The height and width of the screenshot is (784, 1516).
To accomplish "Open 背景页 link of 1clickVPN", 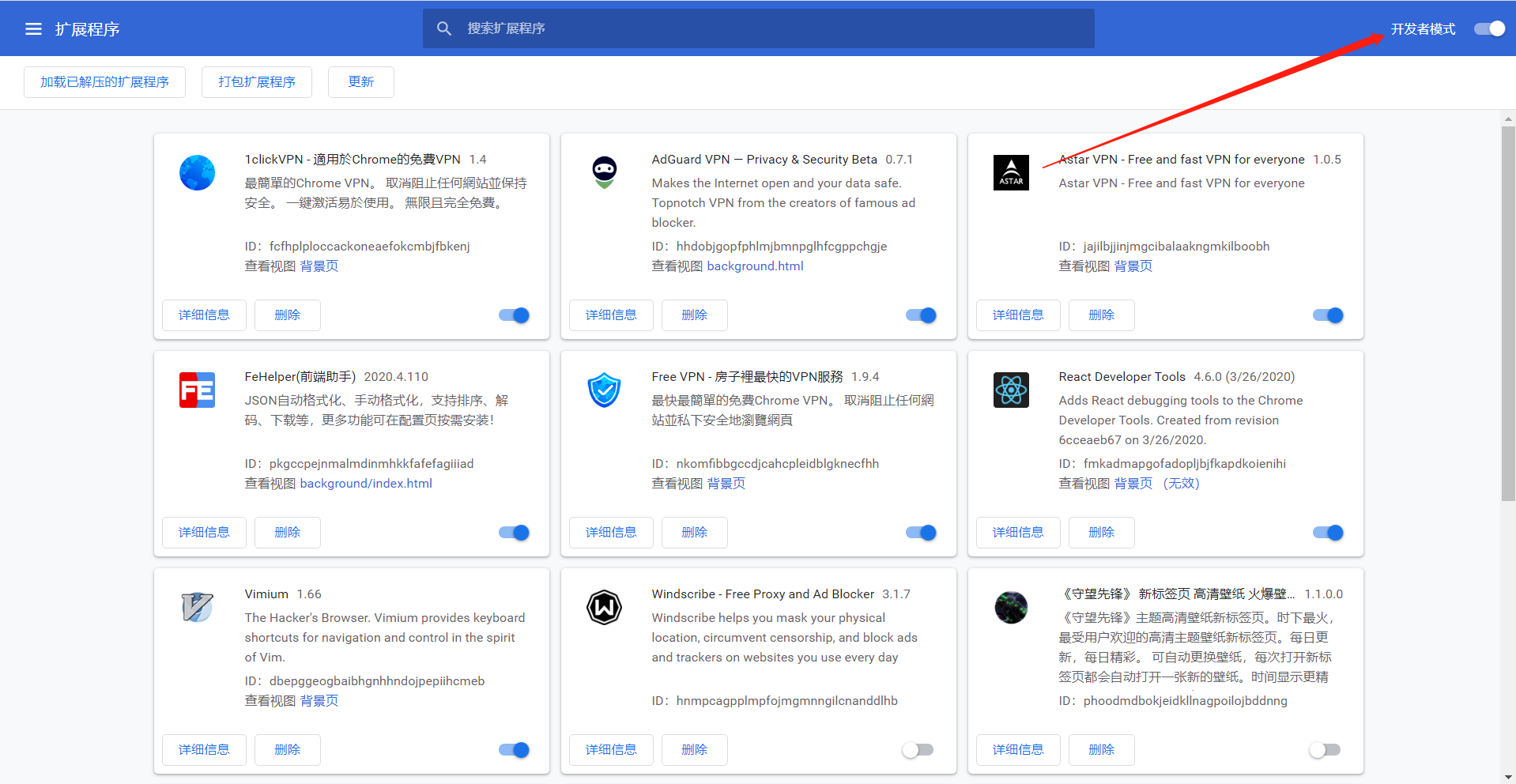I will (319, 266).
